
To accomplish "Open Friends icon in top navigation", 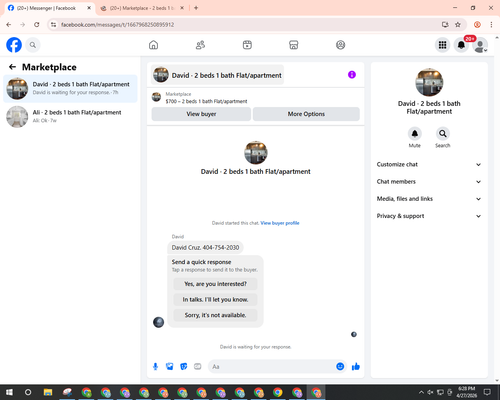I will click(x=200, y=45).
